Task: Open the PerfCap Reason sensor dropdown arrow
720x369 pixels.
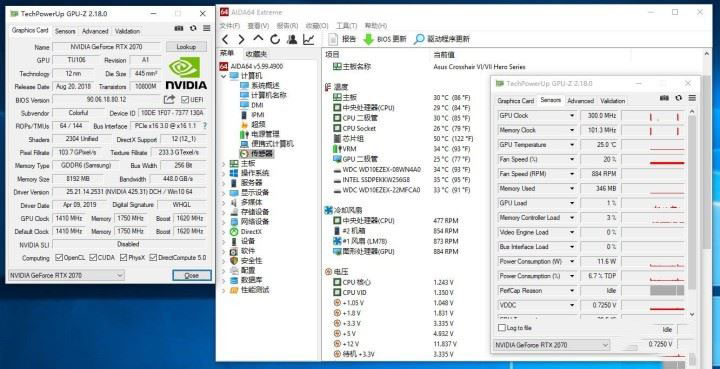Action: (x=572, y=291)
